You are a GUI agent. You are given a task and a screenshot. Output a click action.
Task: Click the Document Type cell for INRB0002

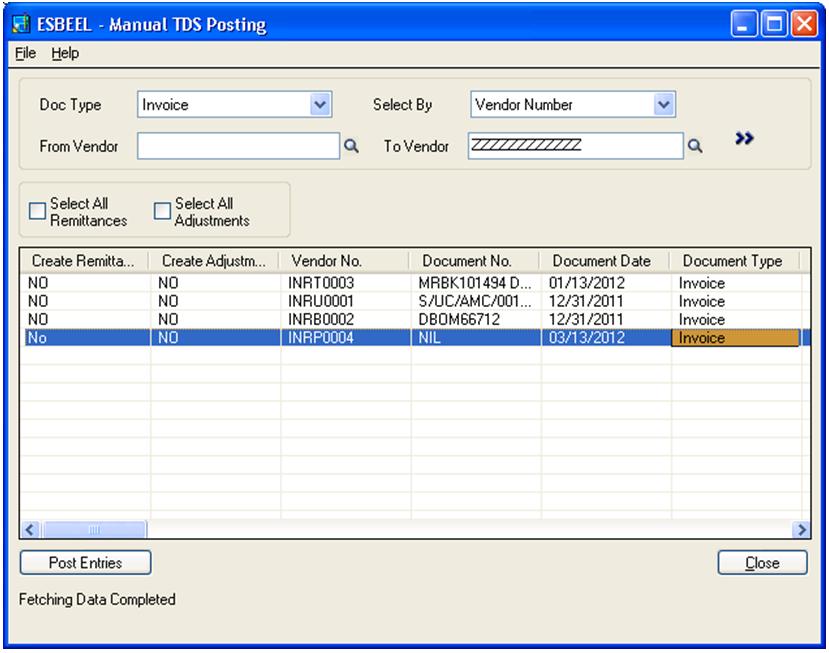[736, 319]
